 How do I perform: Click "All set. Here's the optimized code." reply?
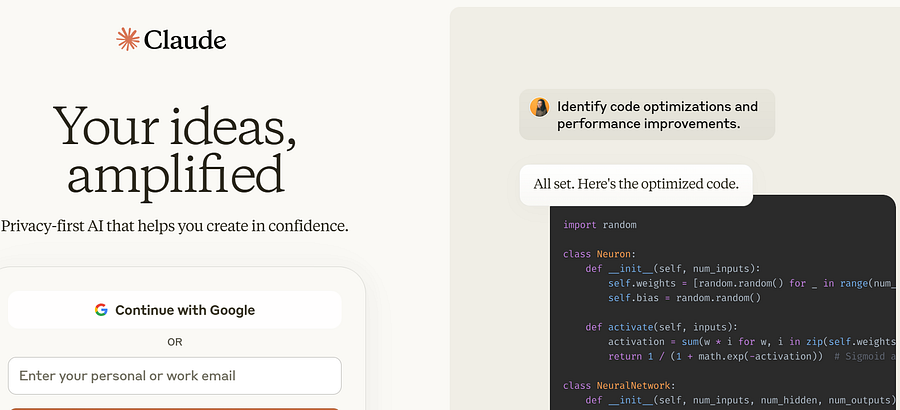click(636, 185)
